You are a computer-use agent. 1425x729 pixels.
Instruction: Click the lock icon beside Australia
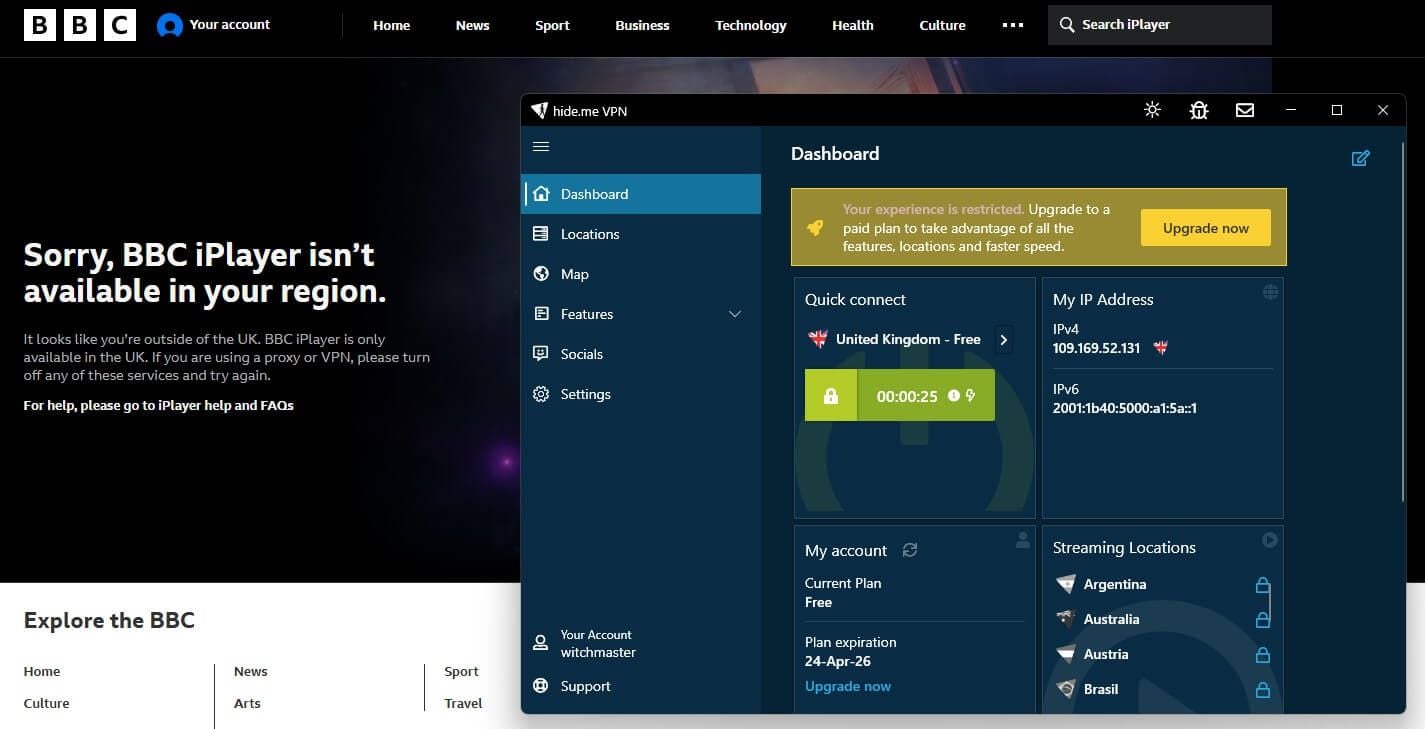(x=1263, y=619)
